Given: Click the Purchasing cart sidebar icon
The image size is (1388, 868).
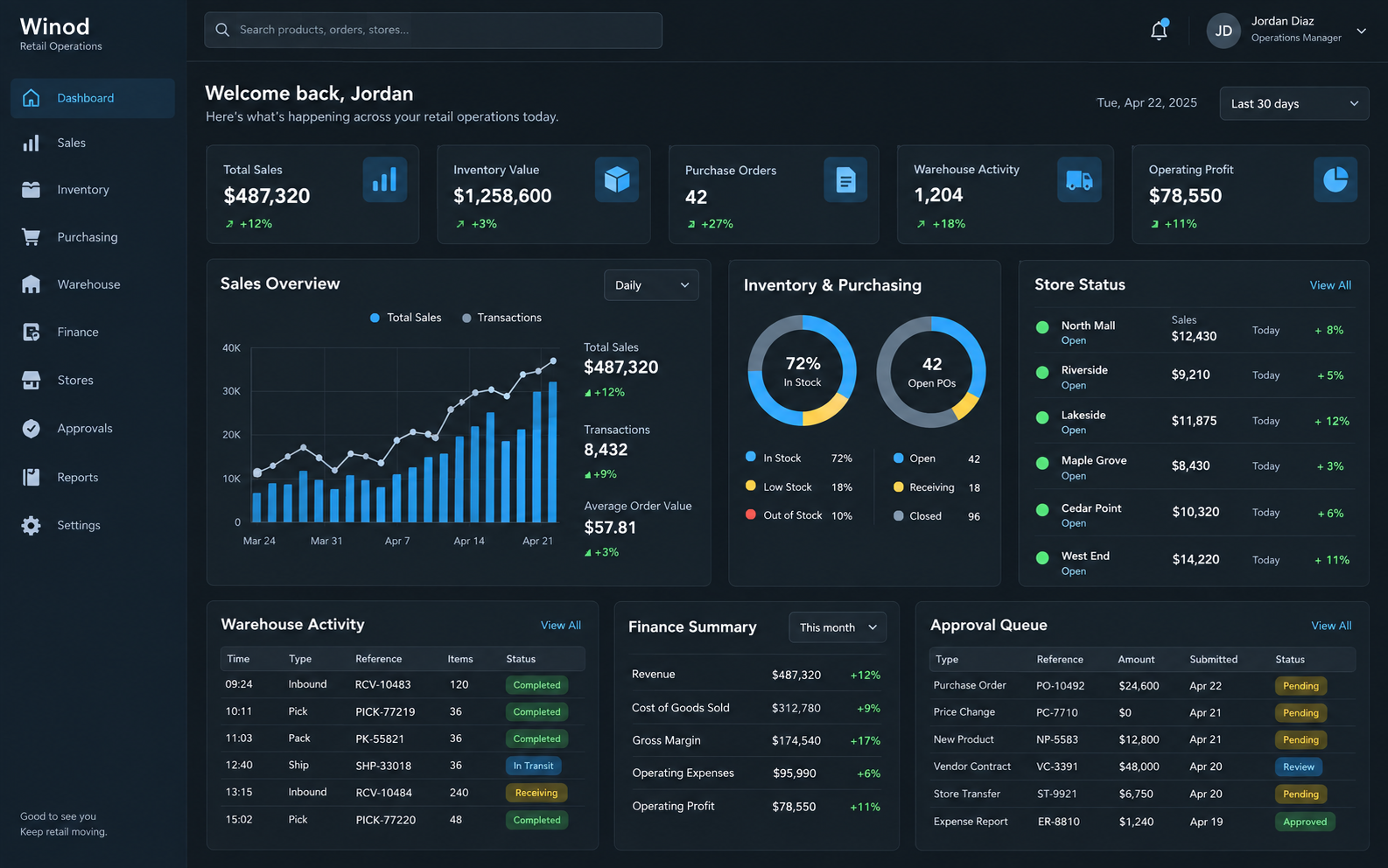Looking at the screenshot, I should 31,236.
